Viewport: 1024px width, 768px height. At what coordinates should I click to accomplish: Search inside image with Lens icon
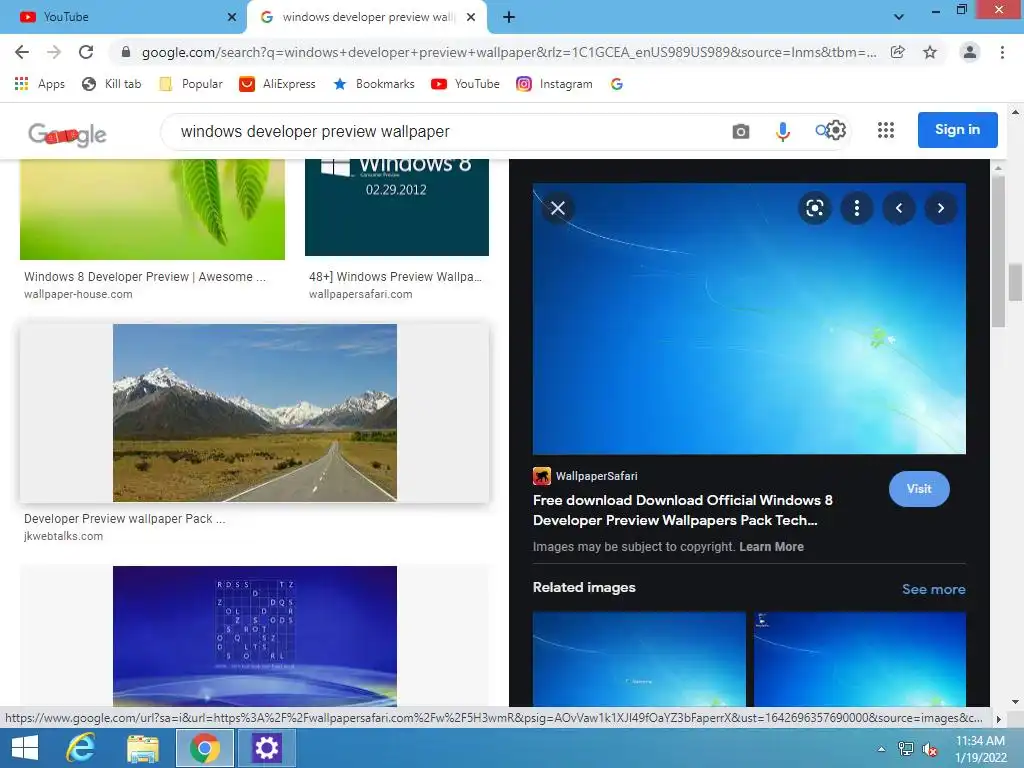tap(814, 208)
